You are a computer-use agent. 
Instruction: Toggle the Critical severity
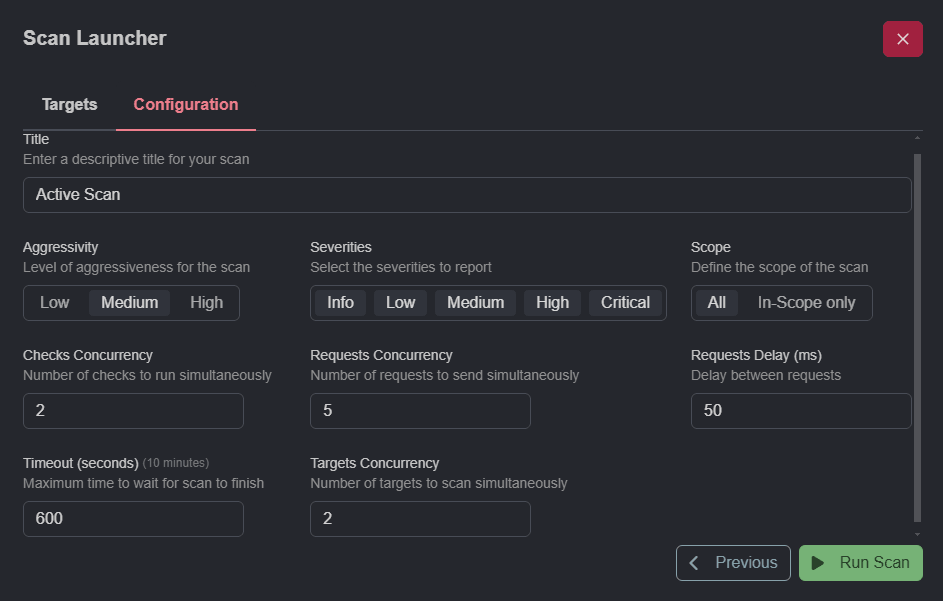(x=625, y=302)
